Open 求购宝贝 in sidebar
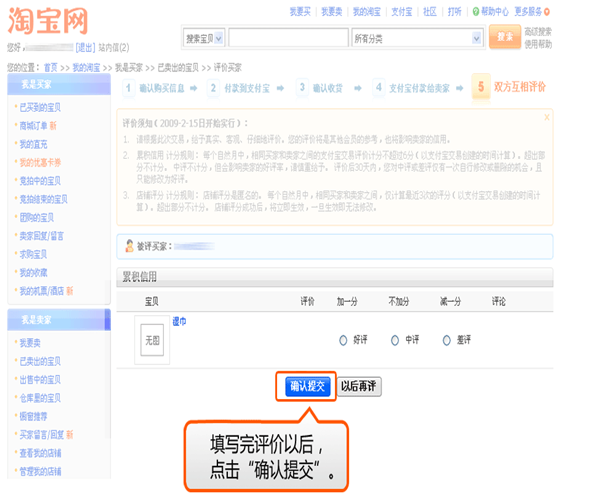589x496 pixels. pyautogui.click(x=33, y=254)
